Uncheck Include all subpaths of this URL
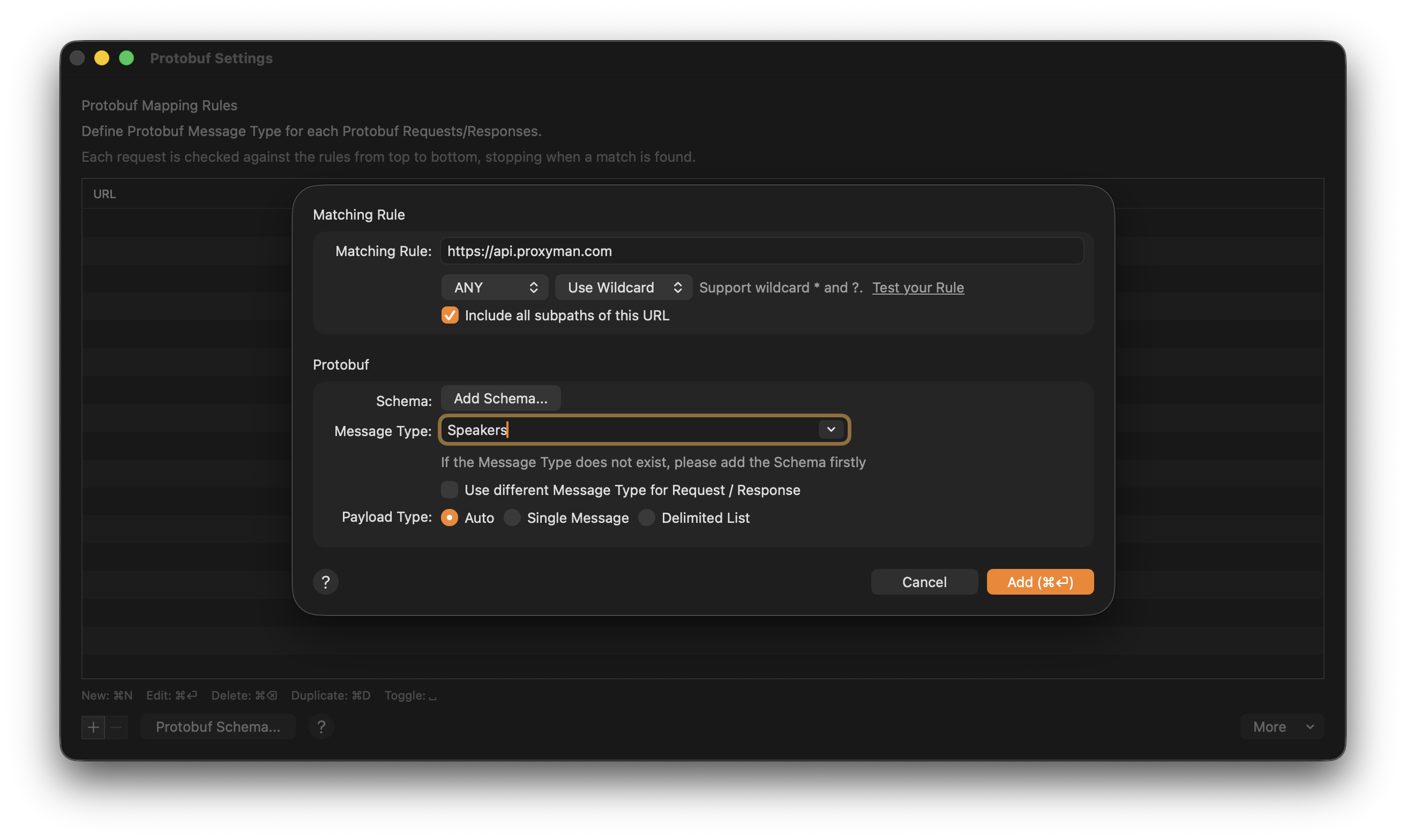 click(x=450, y=316)
